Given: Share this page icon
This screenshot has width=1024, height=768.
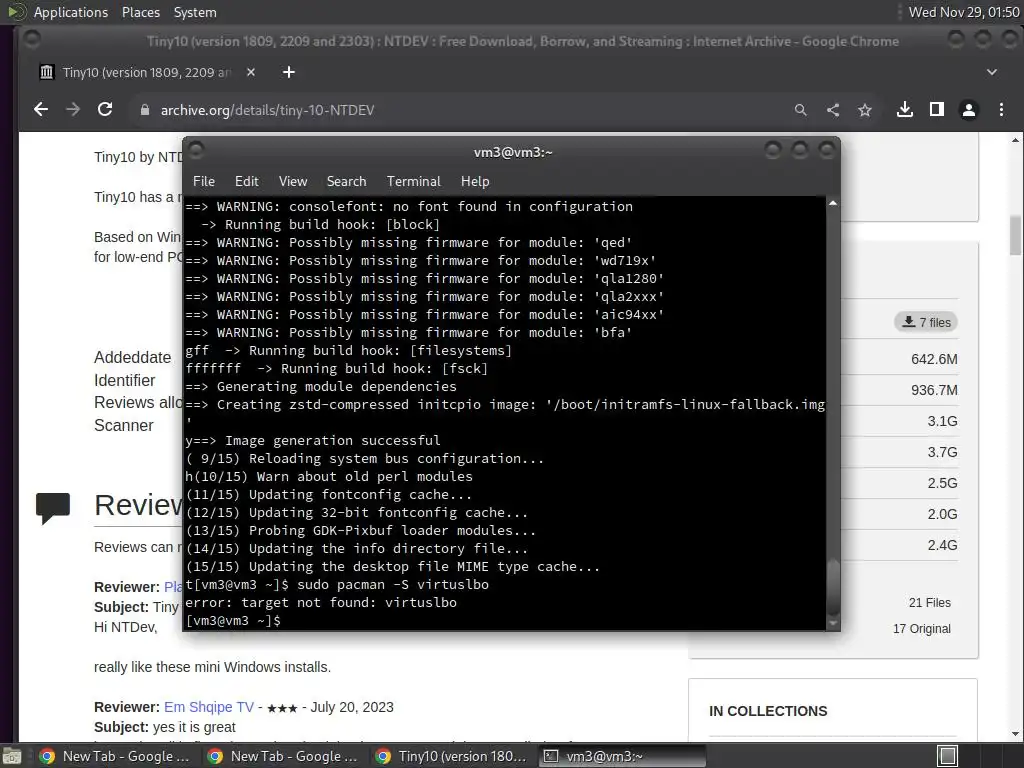Looking at the screenshot, I should [x=833, y=110].
